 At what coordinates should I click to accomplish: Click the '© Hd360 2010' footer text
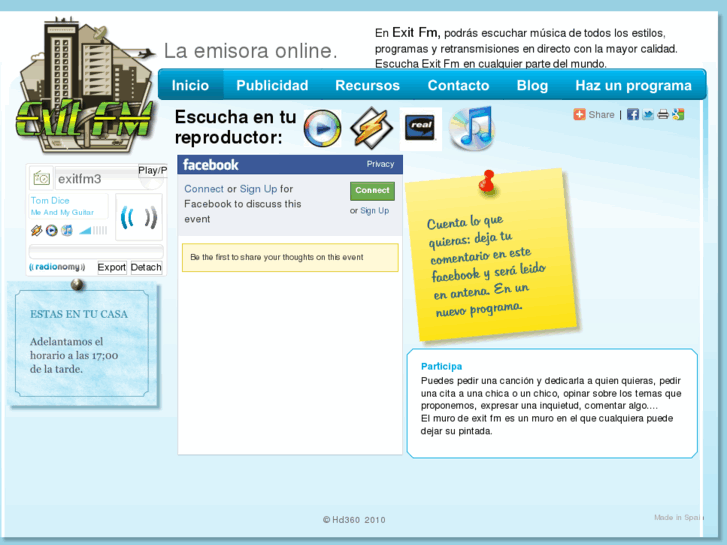point(354,520)
